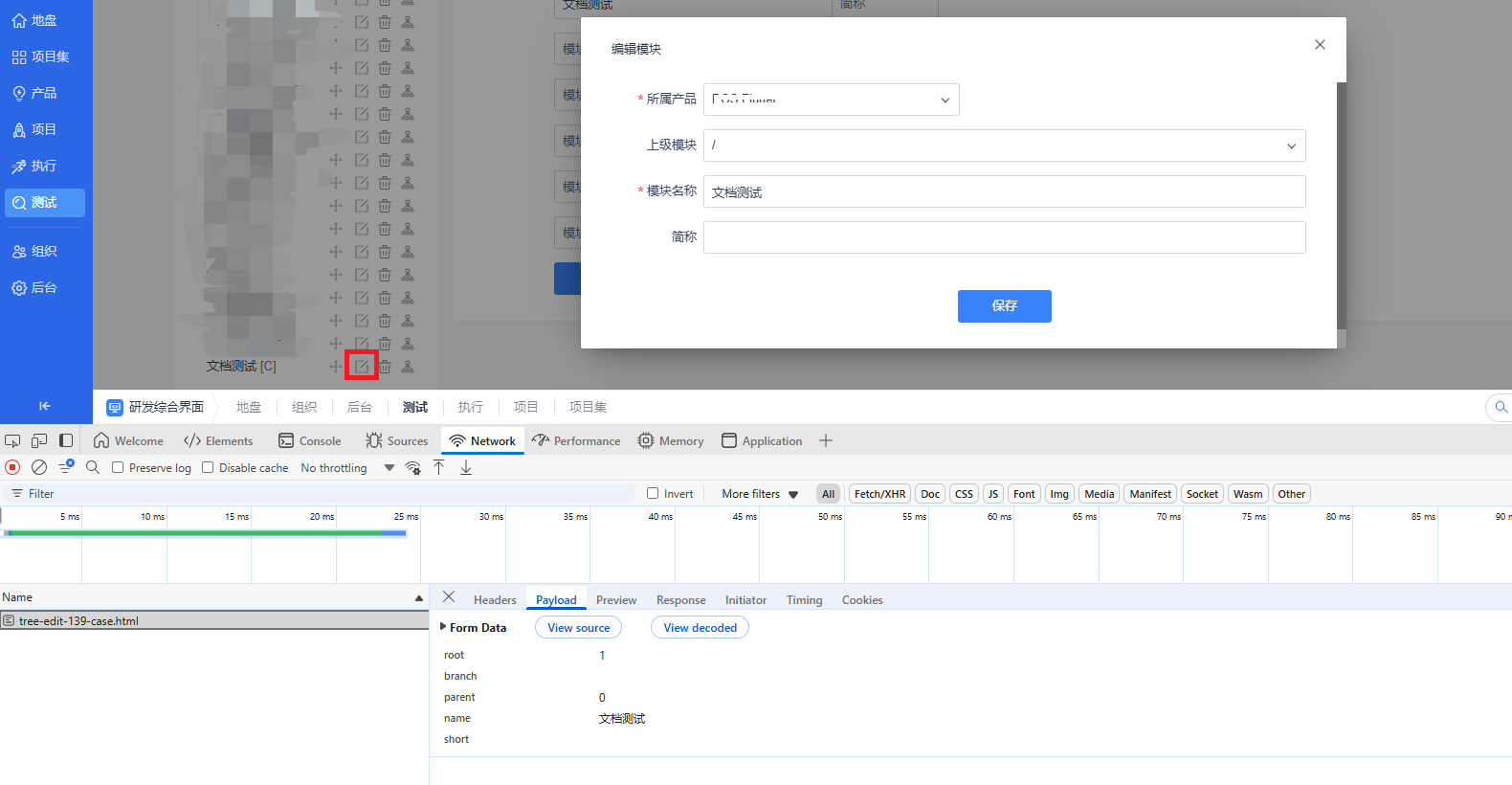Image resolution: width=1512 pixels, height=785 pixels.
Task: Click the 简称 input field
Action: [x=1005, y=237]
